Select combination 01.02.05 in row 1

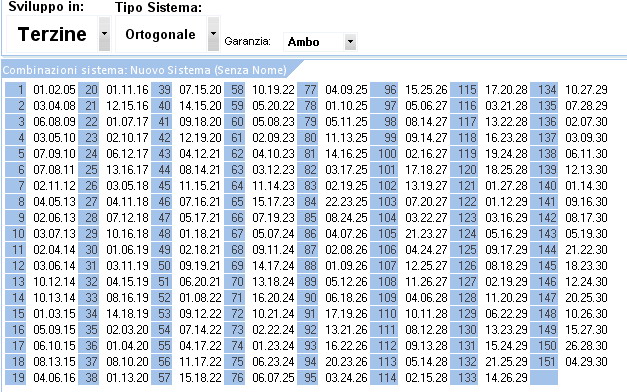[x=54, y=90]
